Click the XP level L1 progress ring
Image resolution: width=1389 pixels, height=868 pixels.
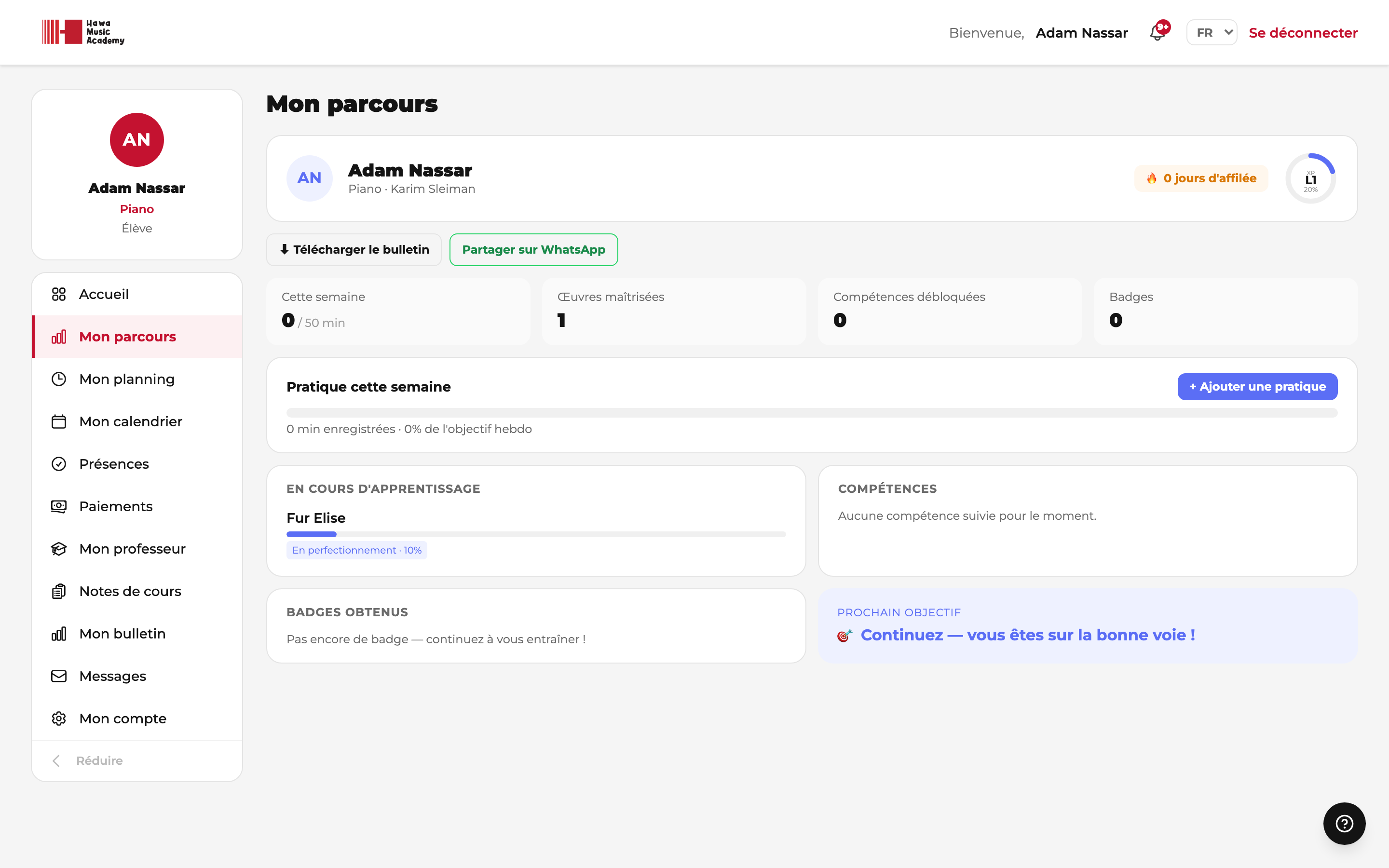(1310, 178)
